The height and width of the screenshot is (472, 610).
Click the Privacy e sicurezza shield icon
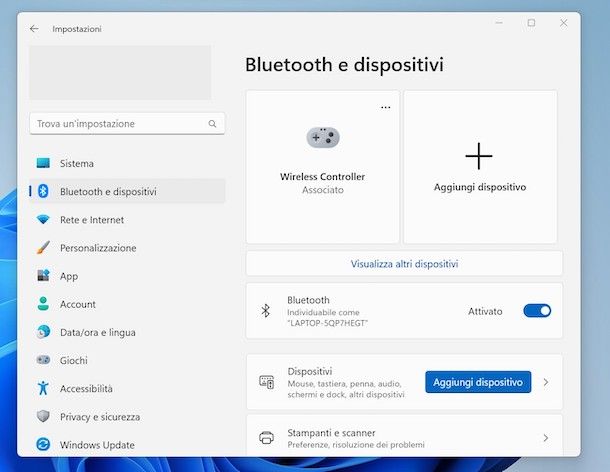pos(43,416)
